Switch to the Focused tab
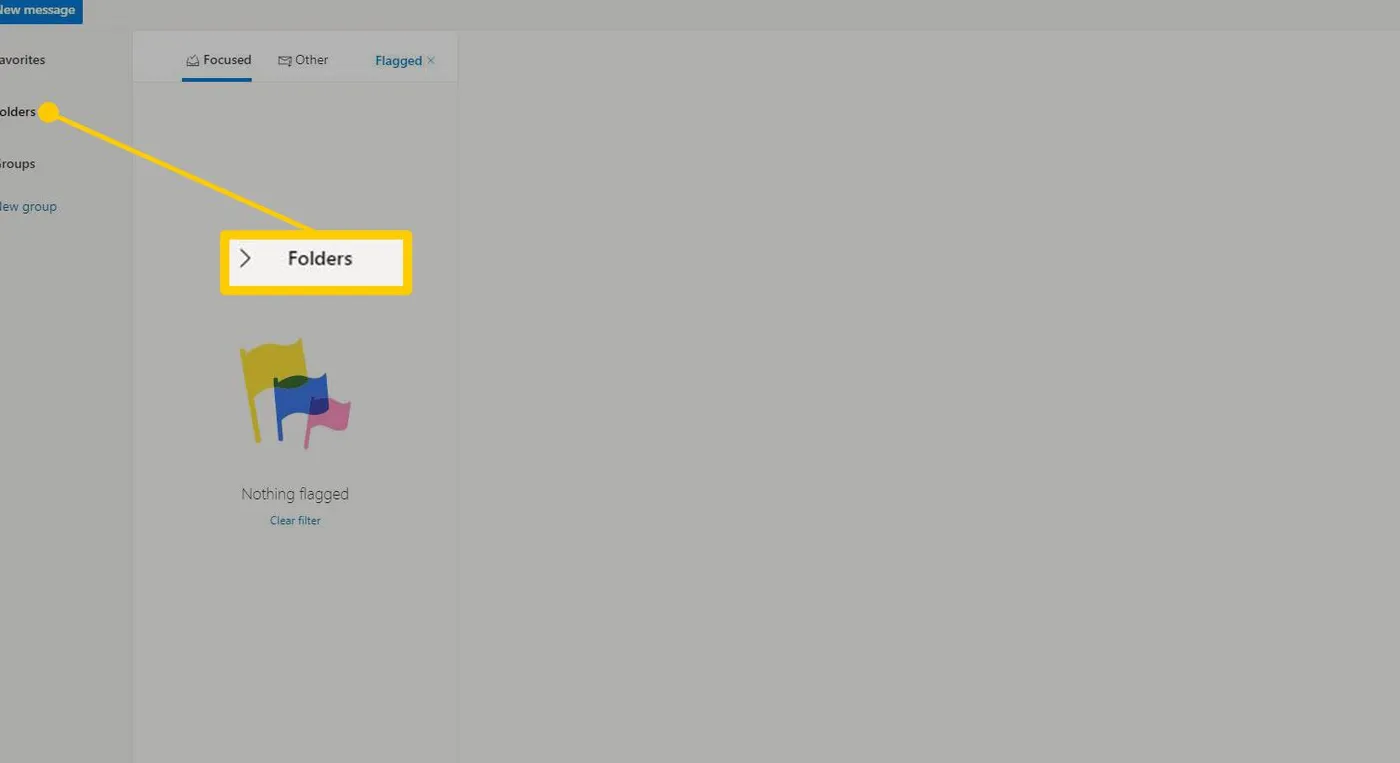 point(228,60)
